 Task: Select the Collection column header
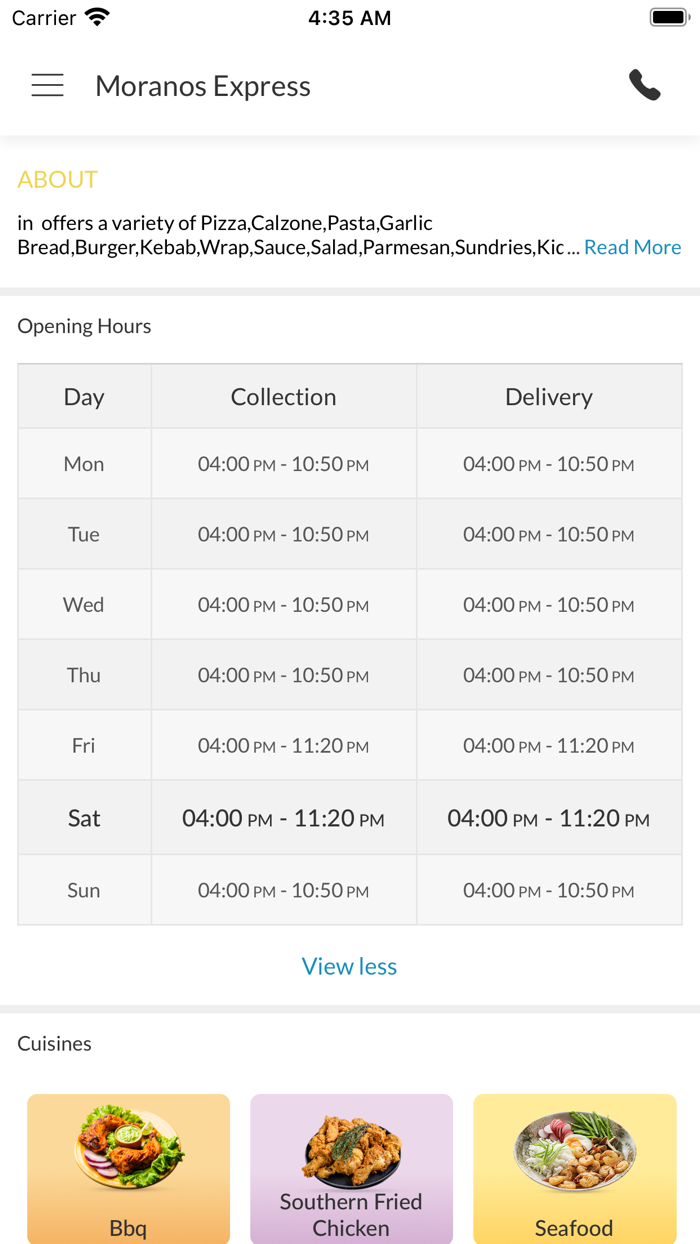(284, 397)
